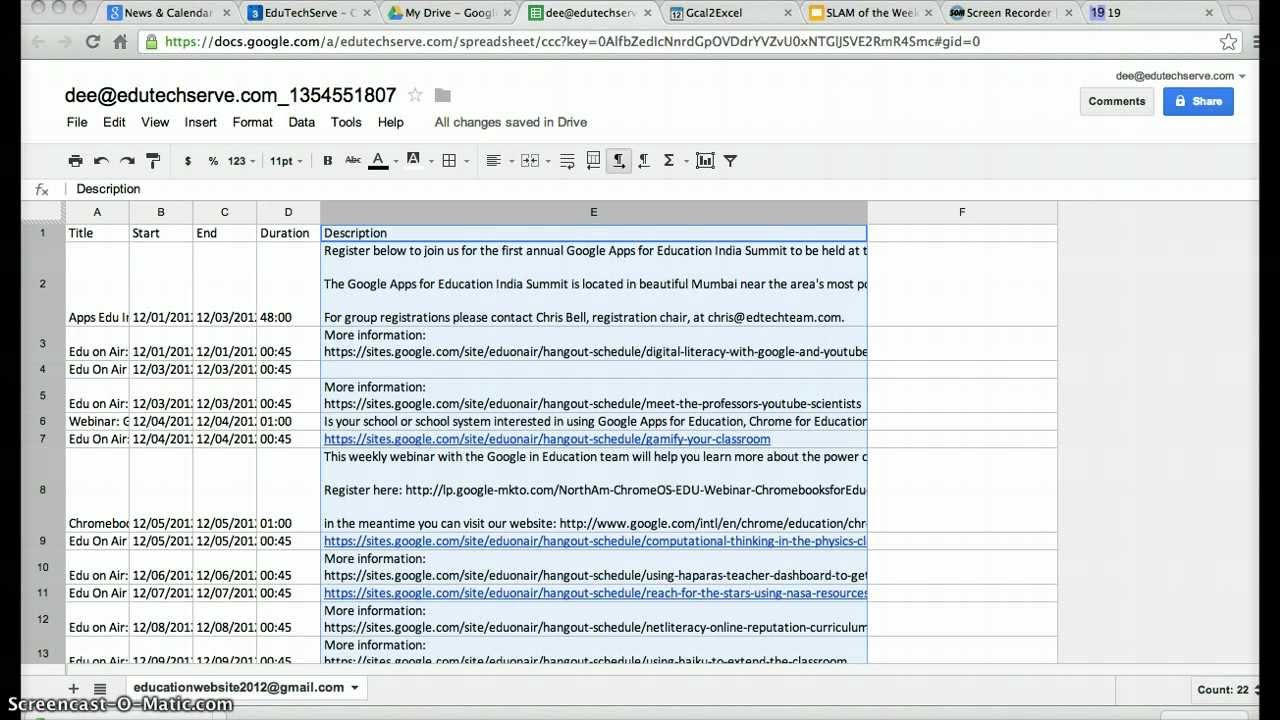Open the horizontal align dropdown
Viewport: 1280px width, 720px height.
498,161
